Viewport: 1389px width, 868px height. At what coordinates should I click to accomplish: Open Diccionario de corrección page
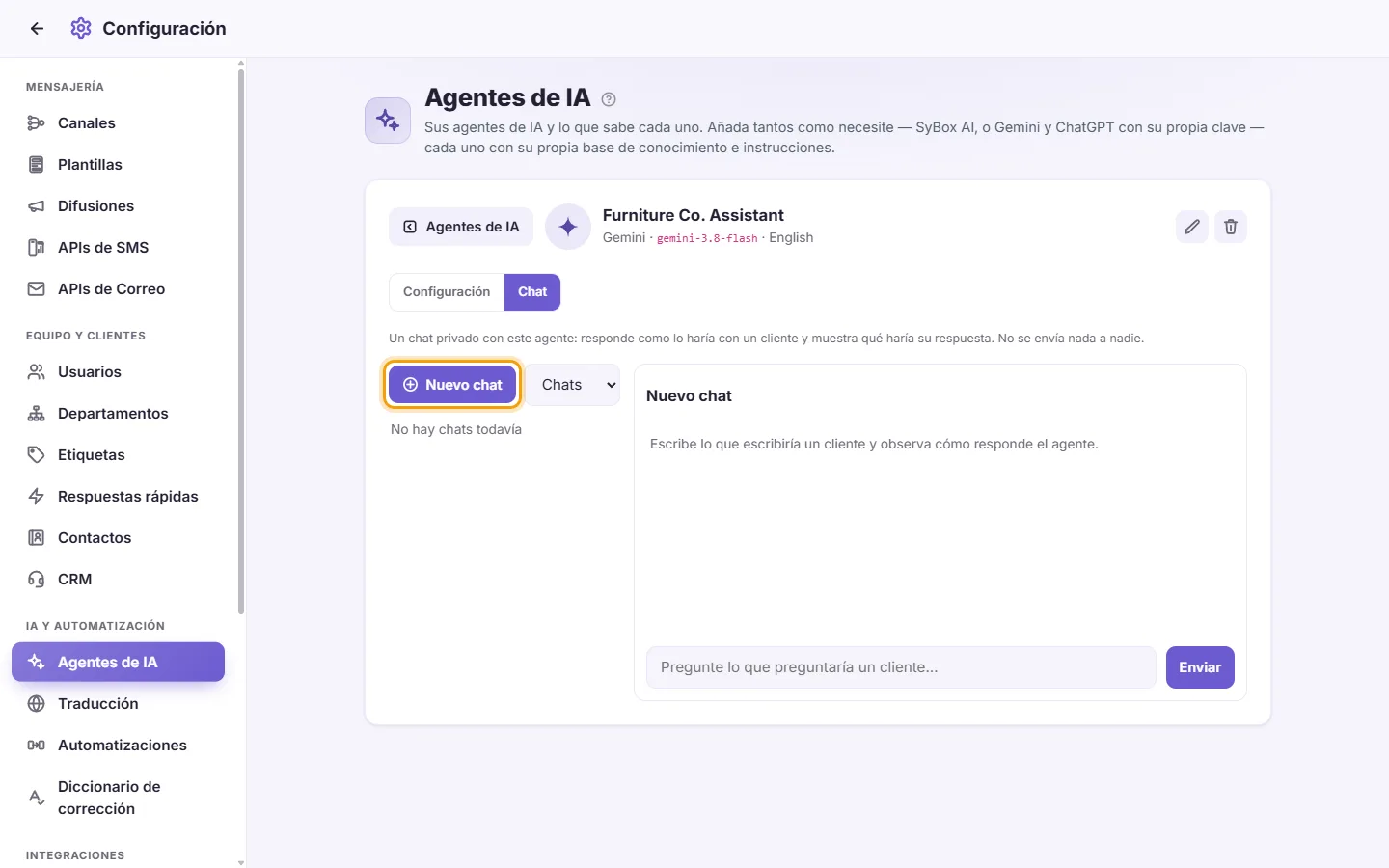point(118,798)
